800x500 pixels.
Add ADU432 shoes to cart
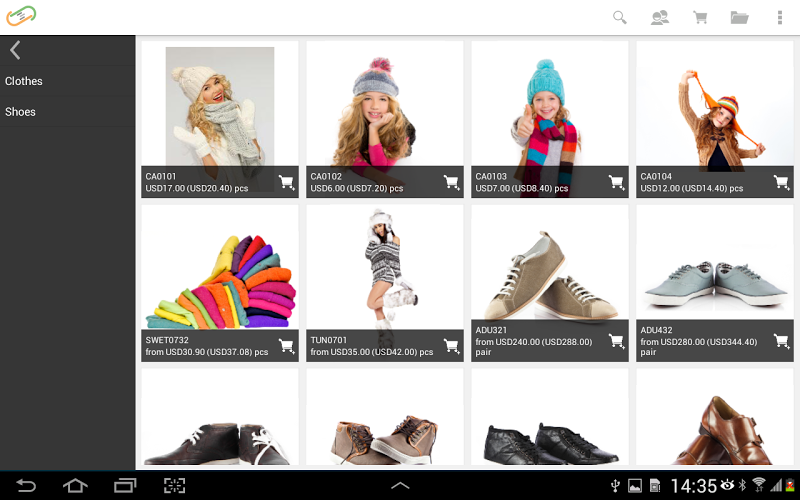[781, 341]
